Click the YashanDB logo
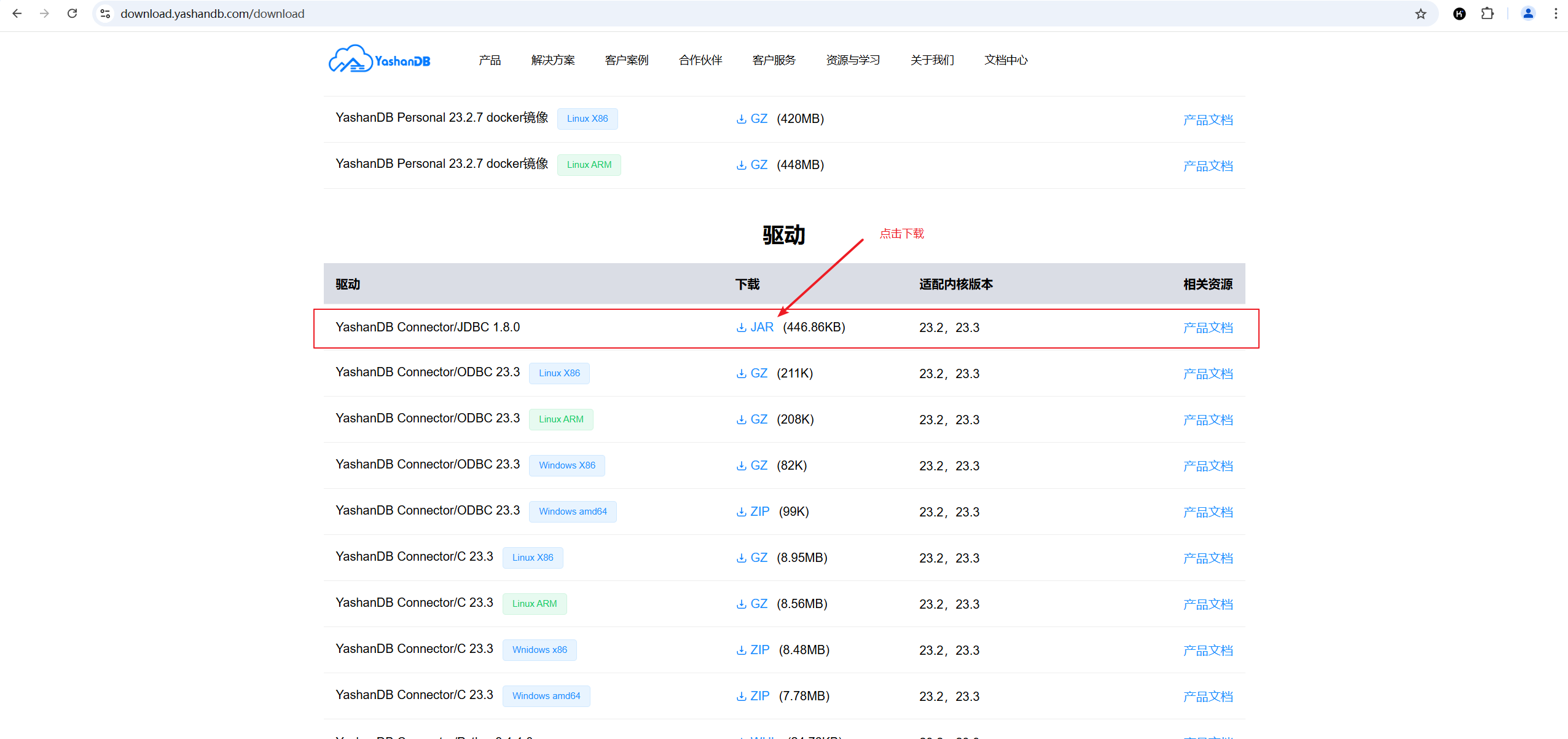This screenshot has height=739, width=1568. click(x=380, y=60)
